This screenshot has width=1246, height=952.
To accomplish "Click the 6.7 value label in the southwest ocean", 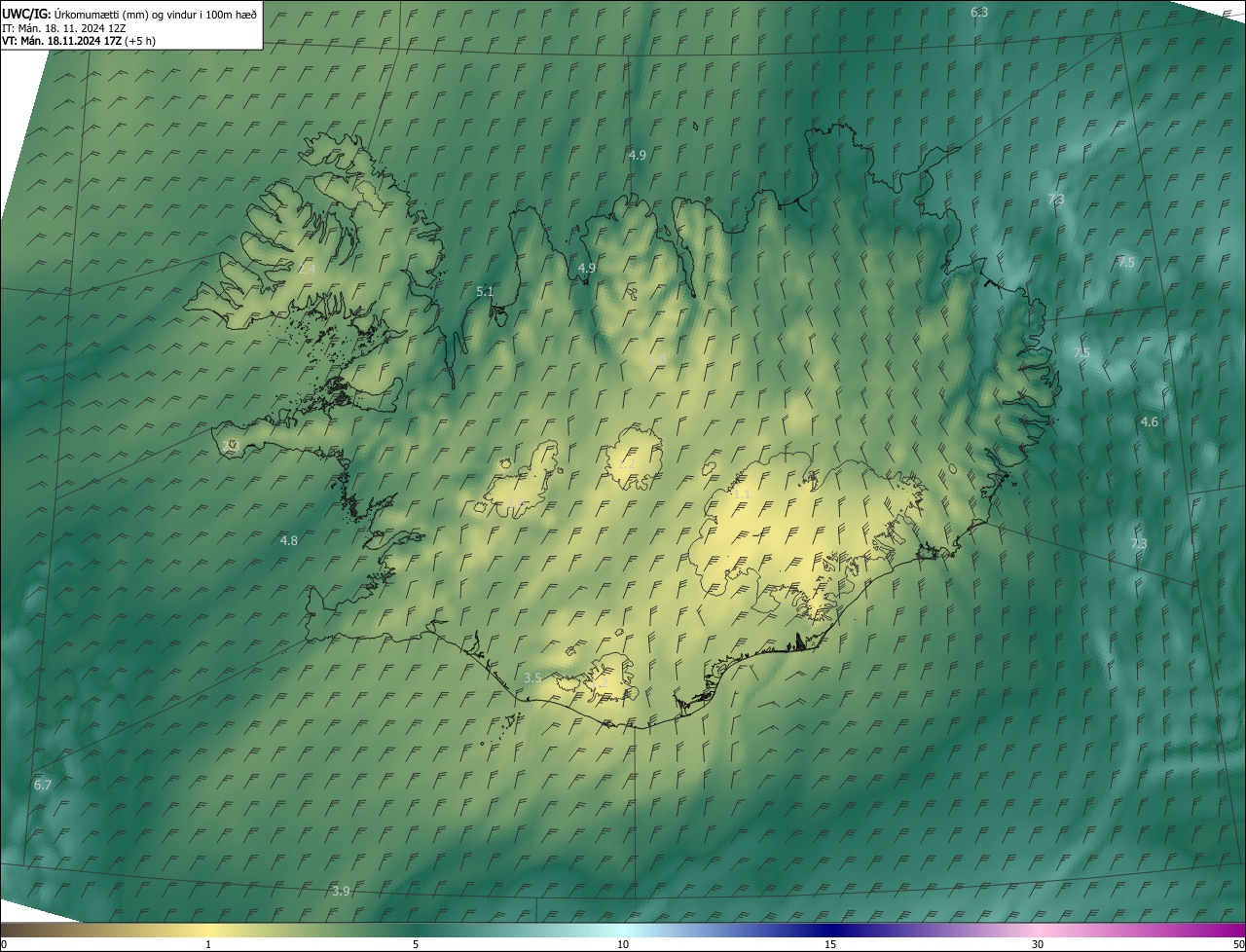I will (42, 785).
